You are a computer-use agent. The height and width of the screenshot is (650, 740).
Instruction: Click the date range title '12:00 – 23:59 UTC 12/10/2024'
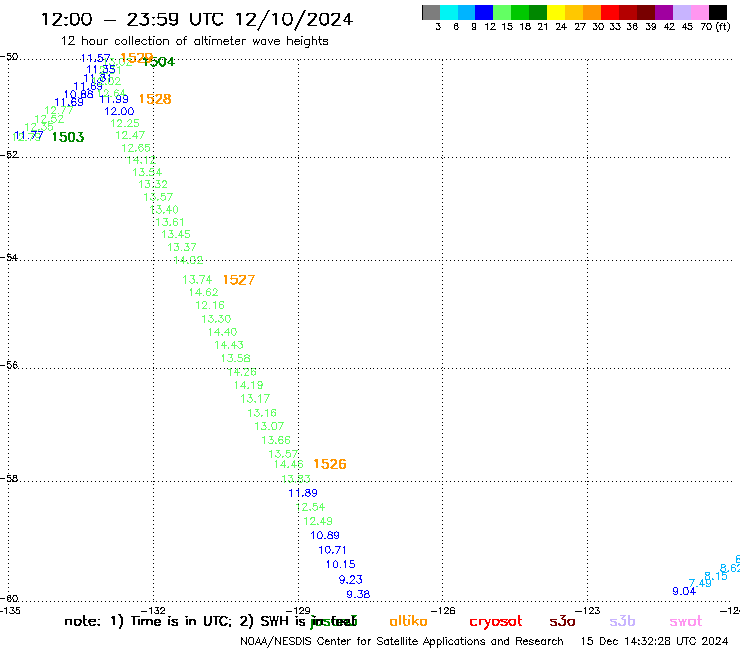[x=197, y=19]
